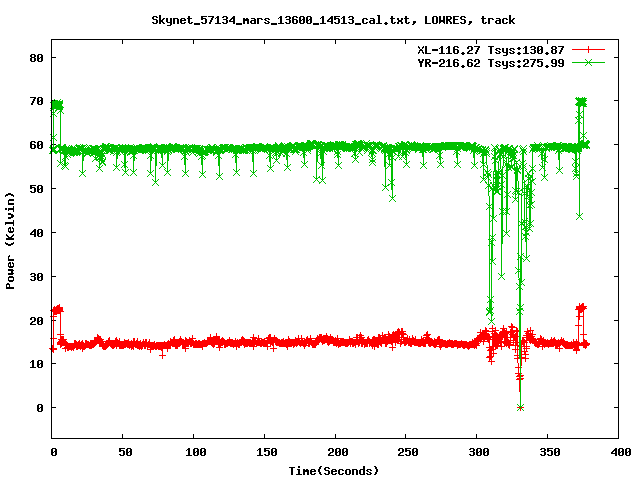640x480 pixels.
Task: Click y-axis tick label 60
Action: tap(36, 145)
